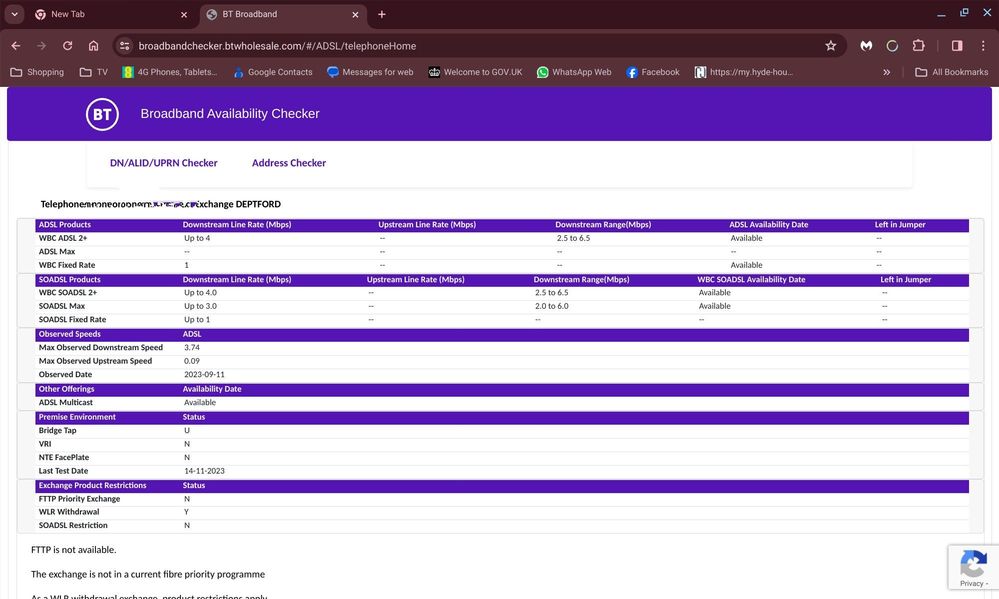This screenshot has height=599, width=999.
Task: Open the All Bookmarks folder
Action: coord(952,72)
